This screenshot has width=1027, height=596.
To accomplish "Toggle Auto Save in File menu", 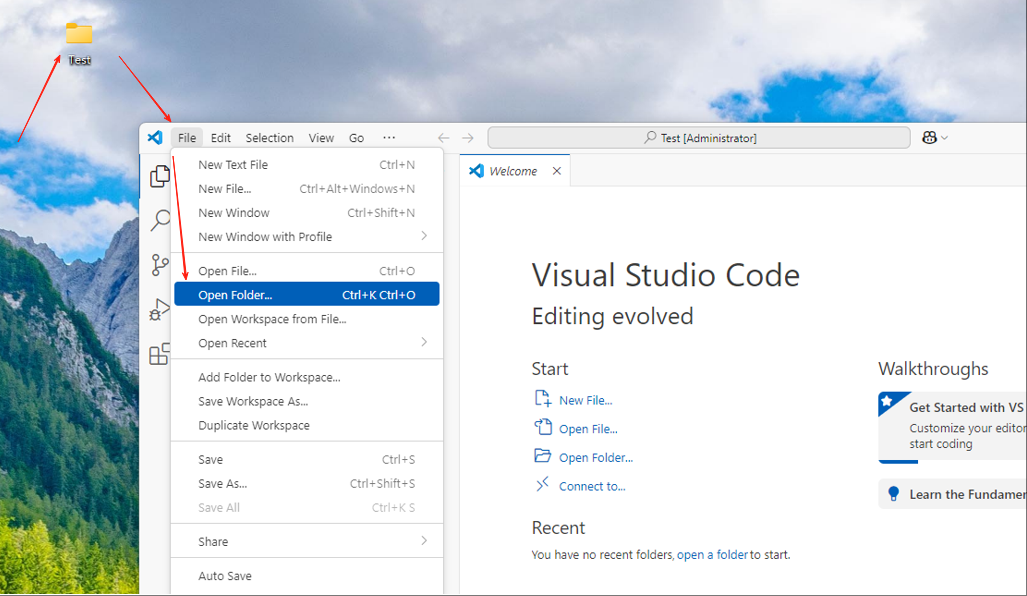I will pyautogui.click(x=225, y=576).
